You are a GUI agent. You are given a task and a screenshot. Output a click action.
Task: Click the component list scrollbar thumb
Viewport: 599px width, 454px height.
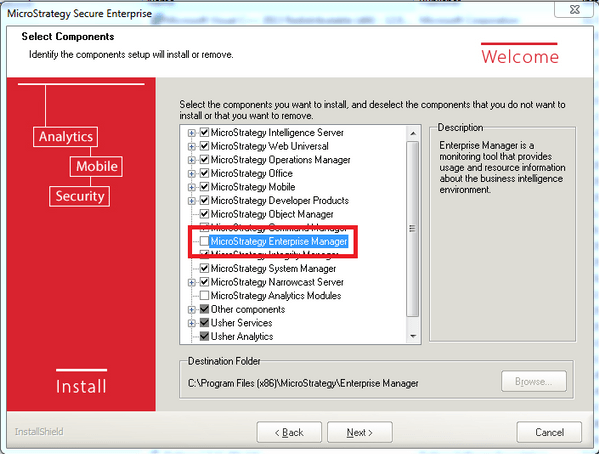413,229
